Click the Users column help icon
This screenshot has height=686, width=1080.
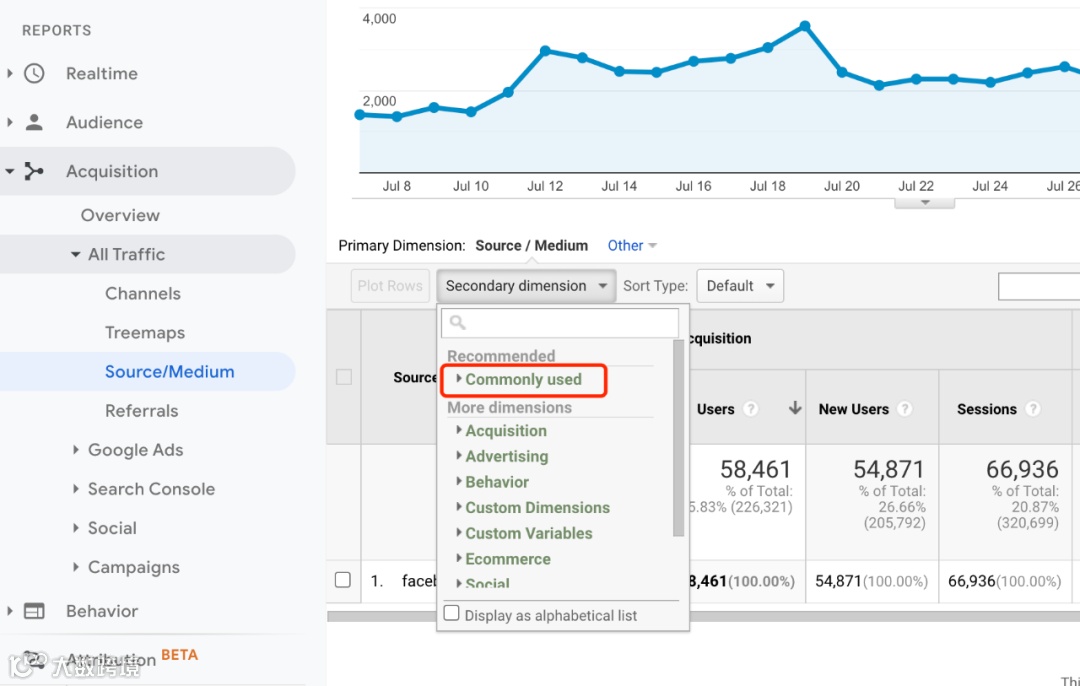pos(751,409)
